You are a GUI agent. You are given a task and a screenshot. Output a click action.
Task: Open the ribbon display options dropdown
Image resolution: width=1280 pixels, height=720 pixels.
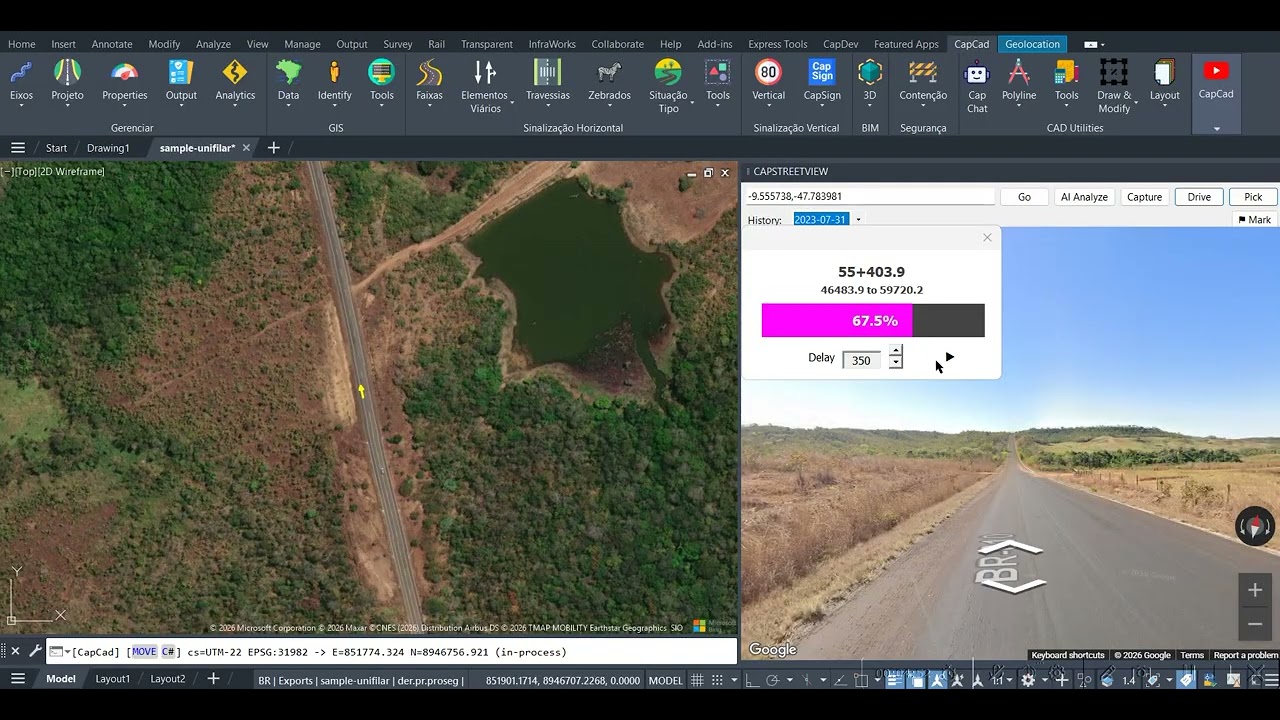(x=1102, y=44)
